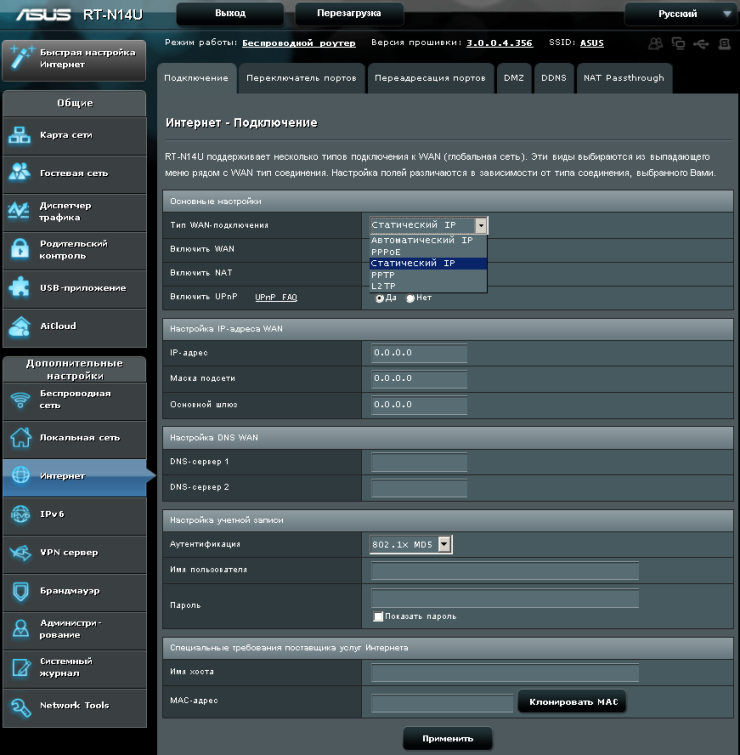
Task: Click the USB-приложение puzzle piece icon
Action: 19,287
